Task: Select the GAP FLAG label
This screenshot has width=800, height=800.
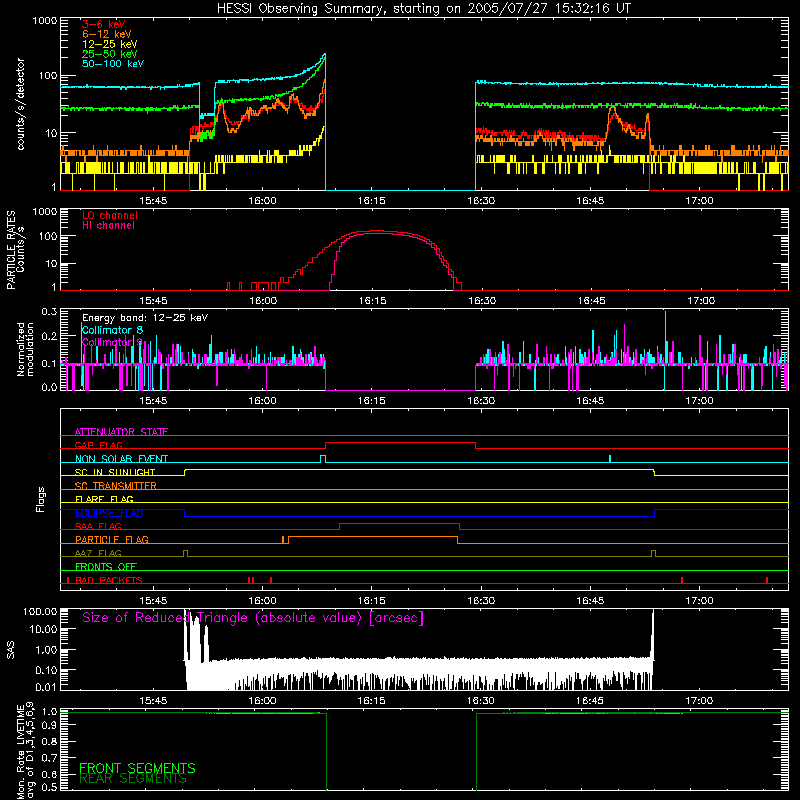Action: 98,445
